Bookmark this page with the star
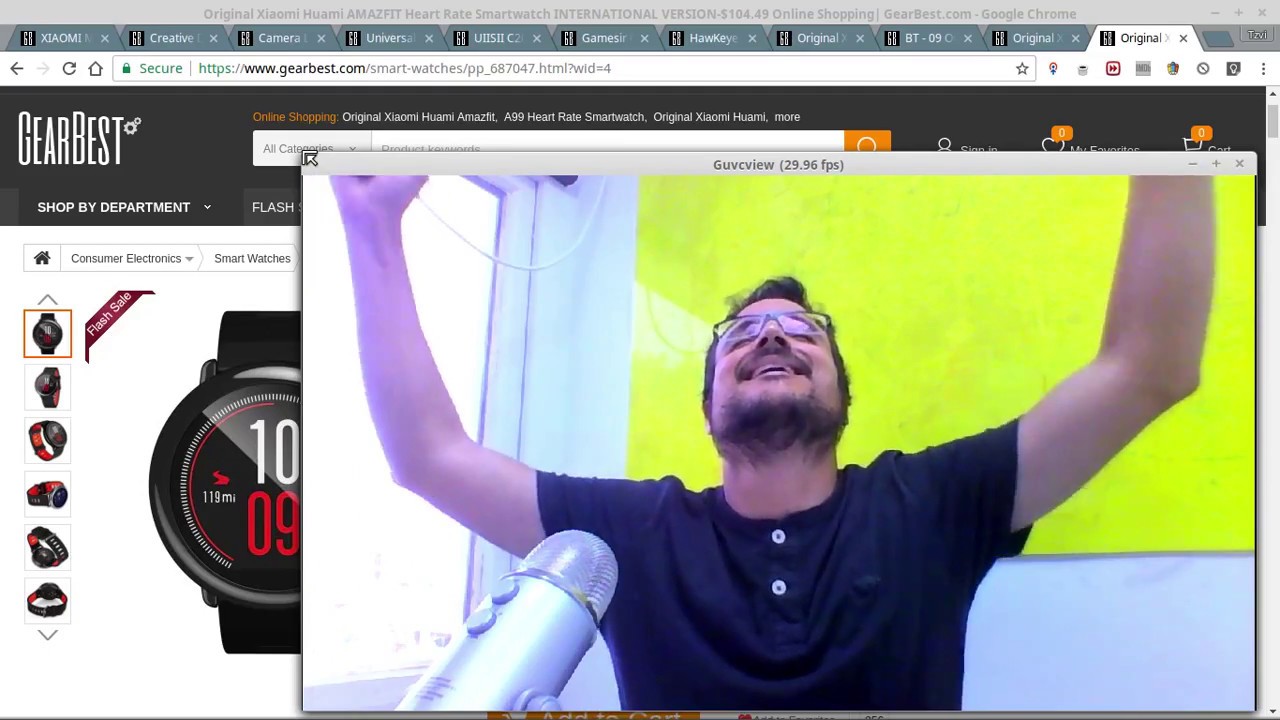 1022,68
